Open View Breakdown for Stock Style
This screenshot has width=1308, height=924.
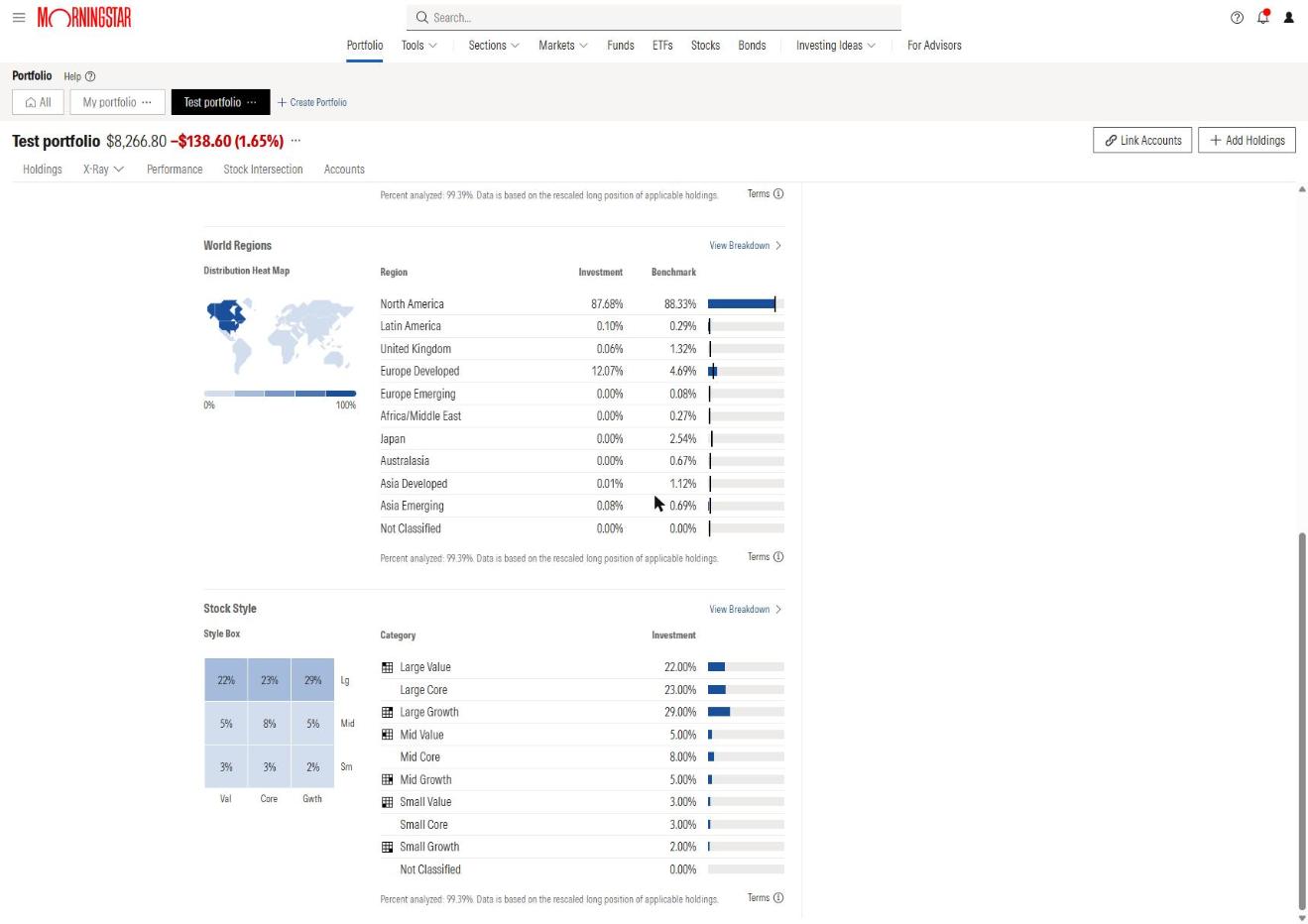[746, 610]
